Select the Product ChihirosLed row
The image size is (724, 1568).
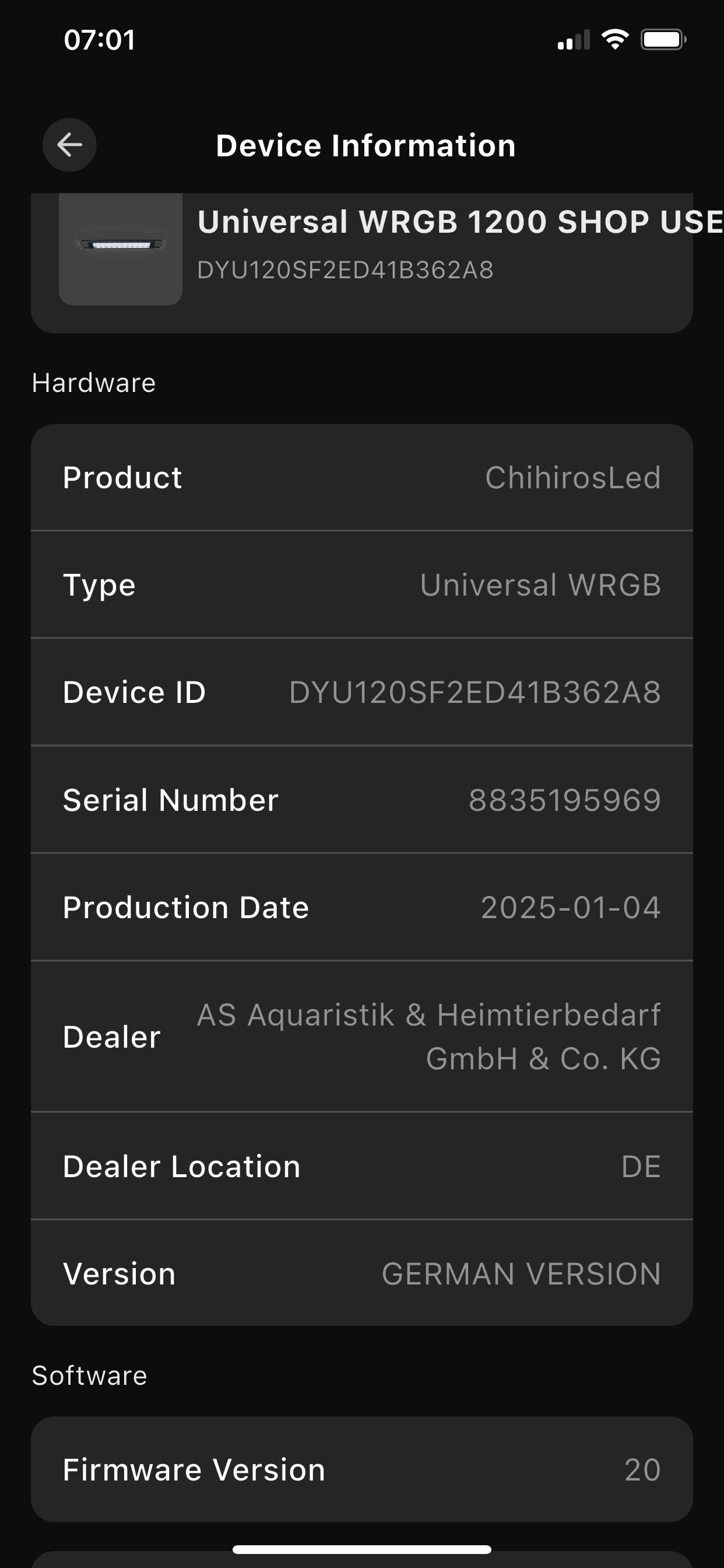click(362, 477)
